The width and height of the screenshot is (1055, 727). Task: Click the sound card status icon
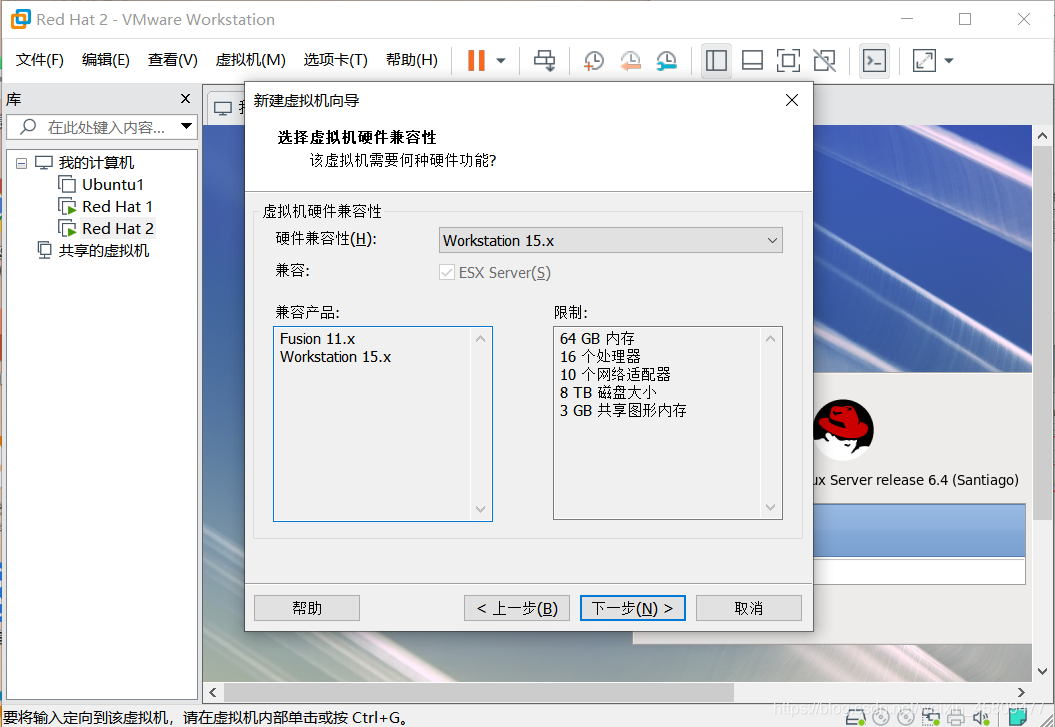[980, 718]
